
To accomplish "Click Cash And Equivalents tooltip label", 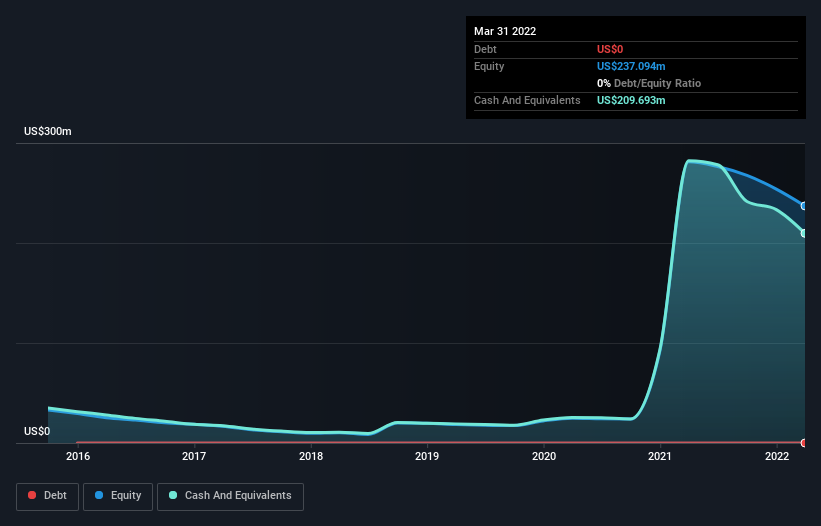I will click(x=527, y=100).
